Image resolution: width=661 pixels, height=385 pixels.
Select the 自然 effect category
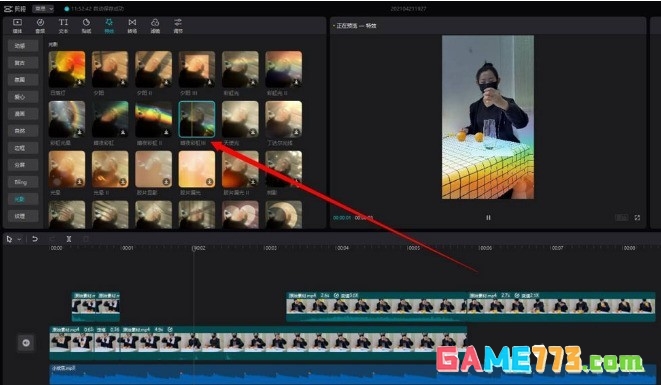(x=23, y=131)
